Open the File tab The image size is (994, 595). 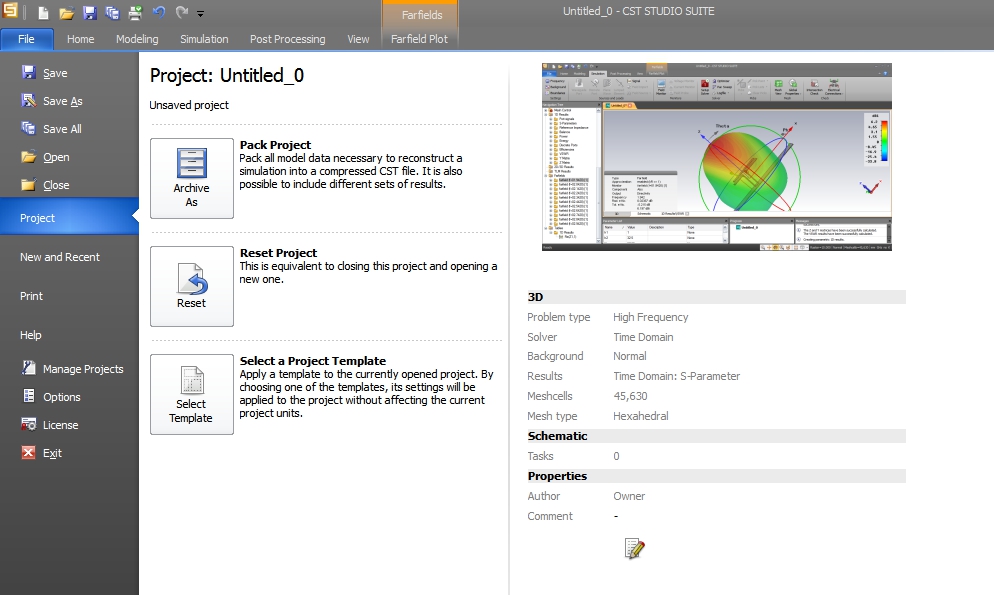click(x=27, y=39)
